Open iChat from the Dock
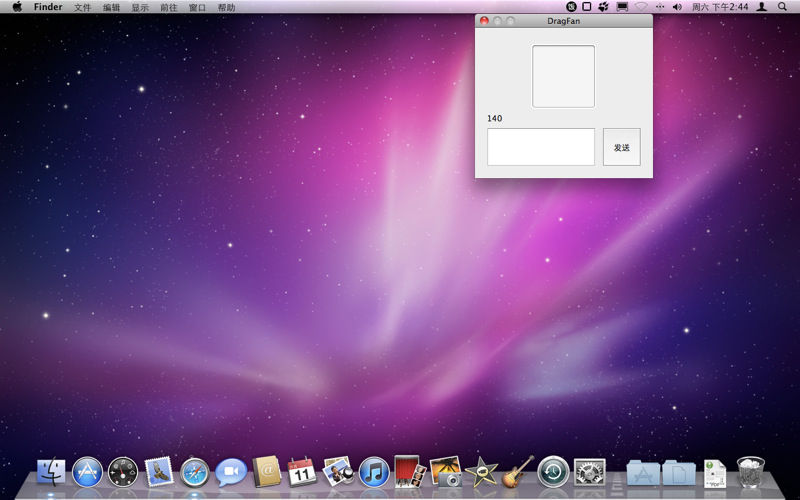This screenshot has height=500, width=800. pos(231,472)
